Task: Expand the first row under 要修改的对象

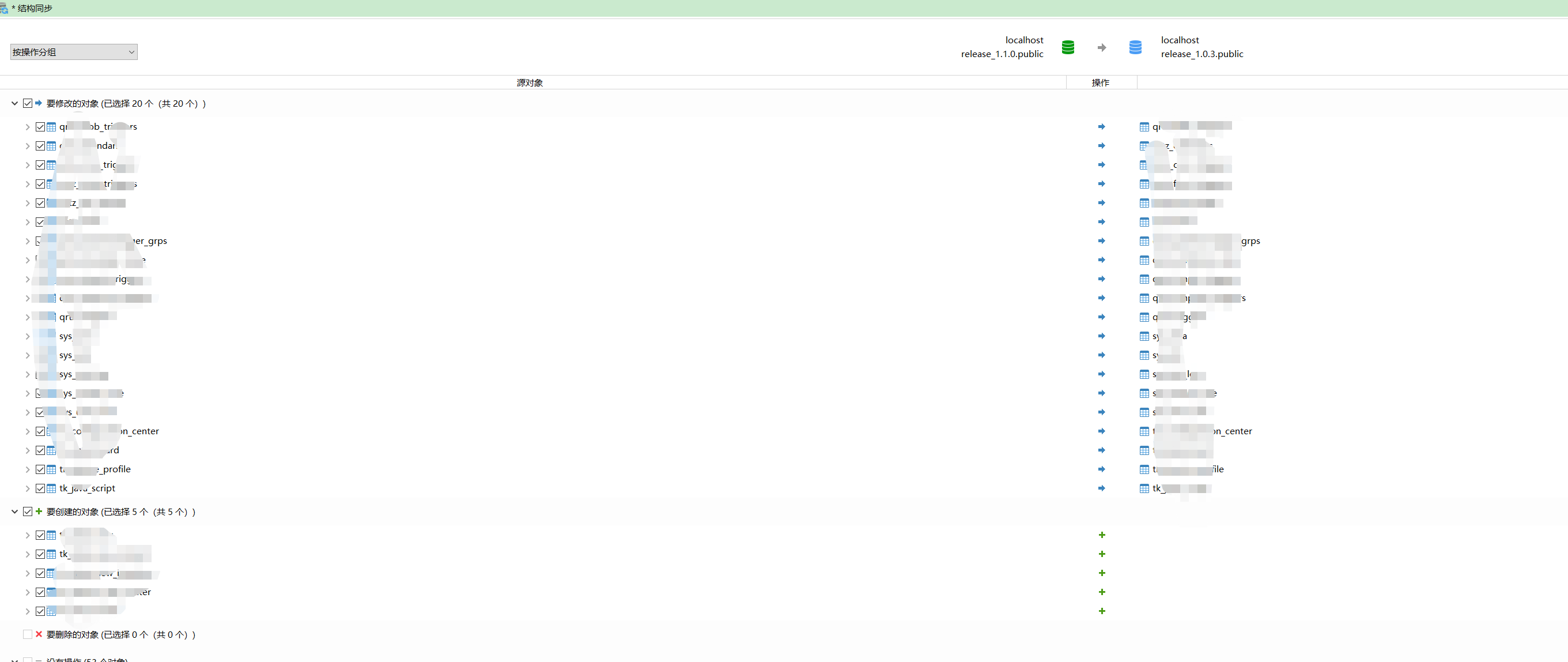Action: [x=28, y=127]
